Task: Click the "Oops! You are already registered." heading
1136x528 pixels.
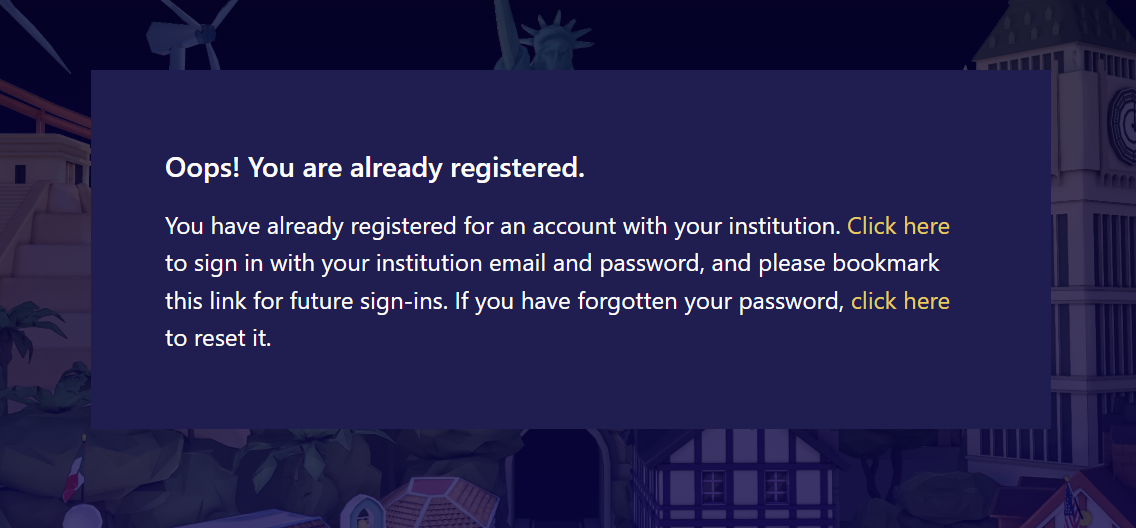Action: tap(374, 168)
